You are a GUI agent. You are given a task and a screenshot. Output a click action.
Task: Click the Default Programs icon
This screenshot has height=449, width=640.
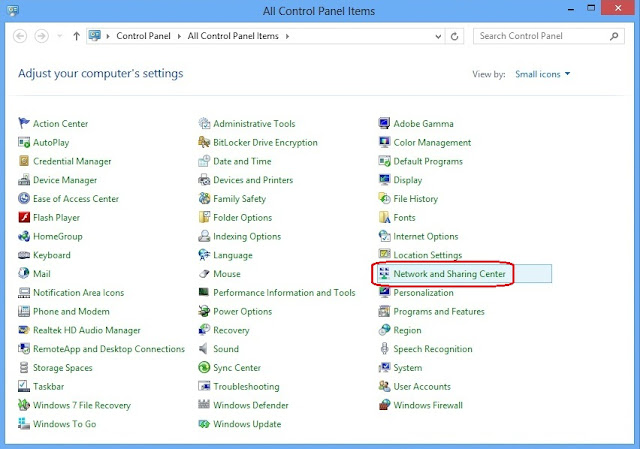(x=384, y=161)
